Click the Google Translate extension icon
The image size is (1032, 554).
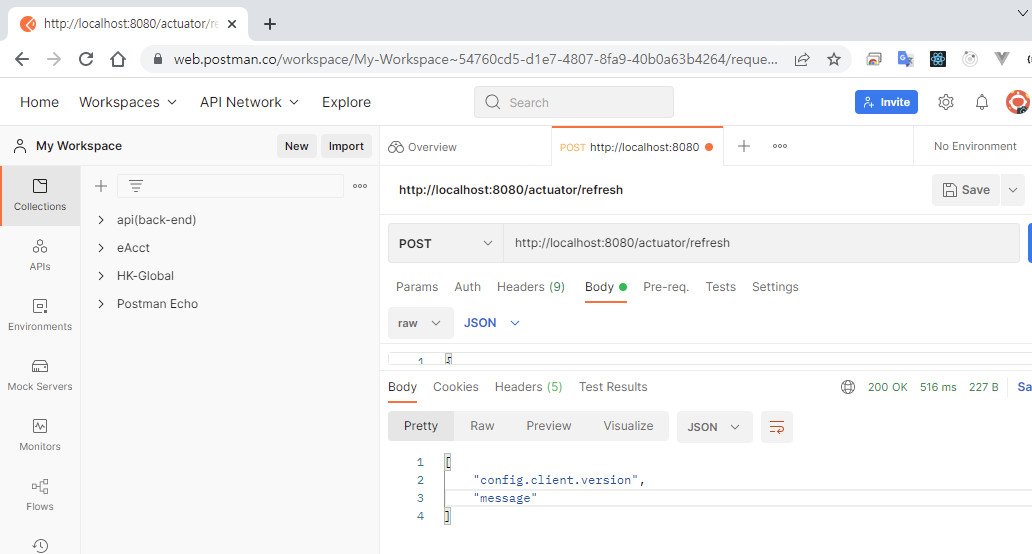tap(906, 59)
